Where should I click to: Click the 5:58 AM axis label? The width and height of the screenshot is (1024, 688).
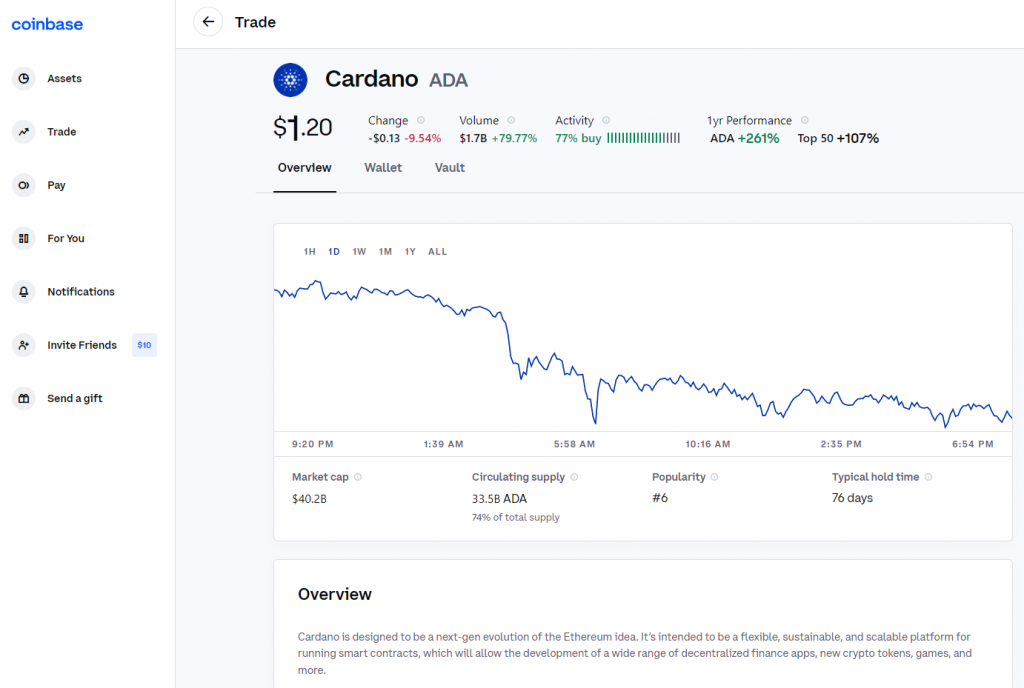click(574, 444)
